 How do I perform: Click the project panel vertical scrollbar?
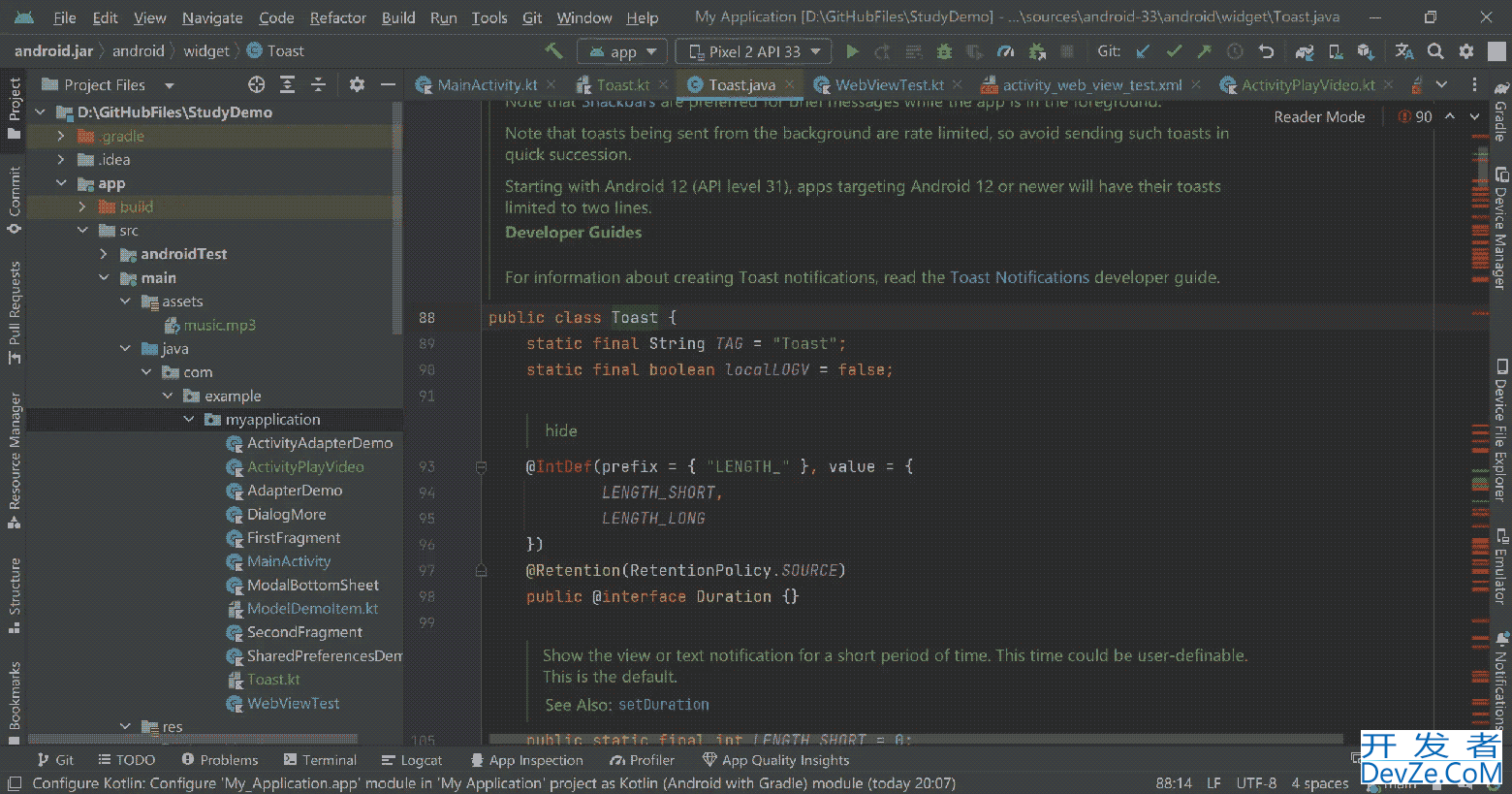397,218
